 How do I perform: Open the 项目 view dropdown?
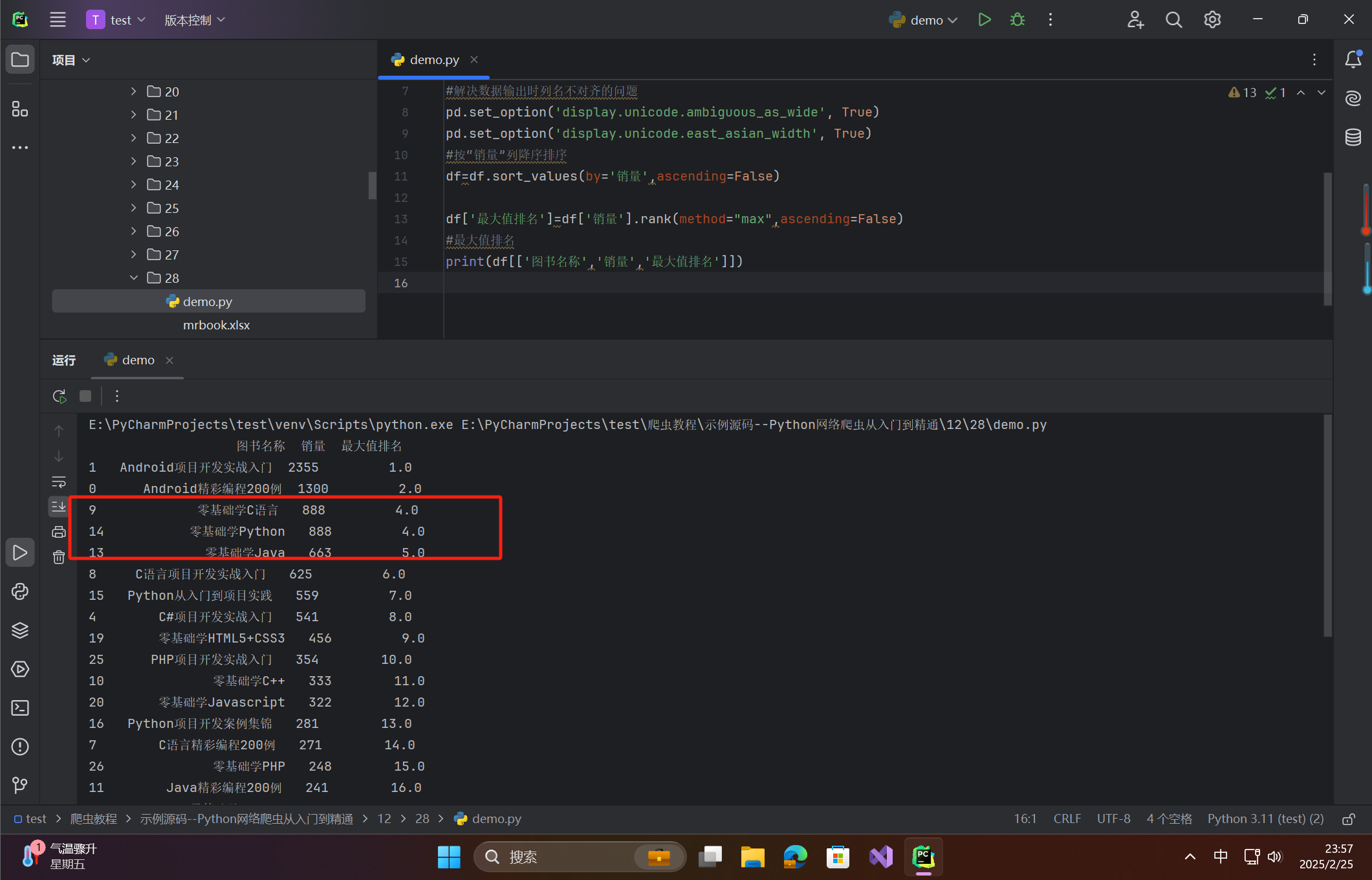tap(71, 60)
